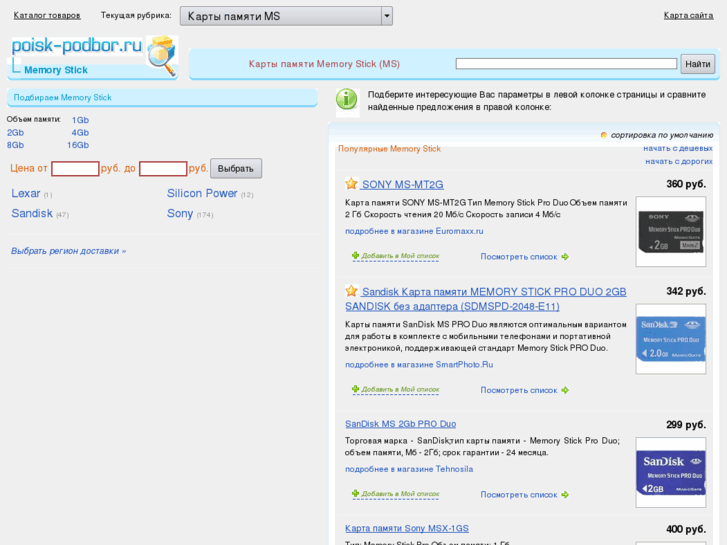Select the Lexar brand filter
This screenshot has height=545, width=727.
coord(26,193)
